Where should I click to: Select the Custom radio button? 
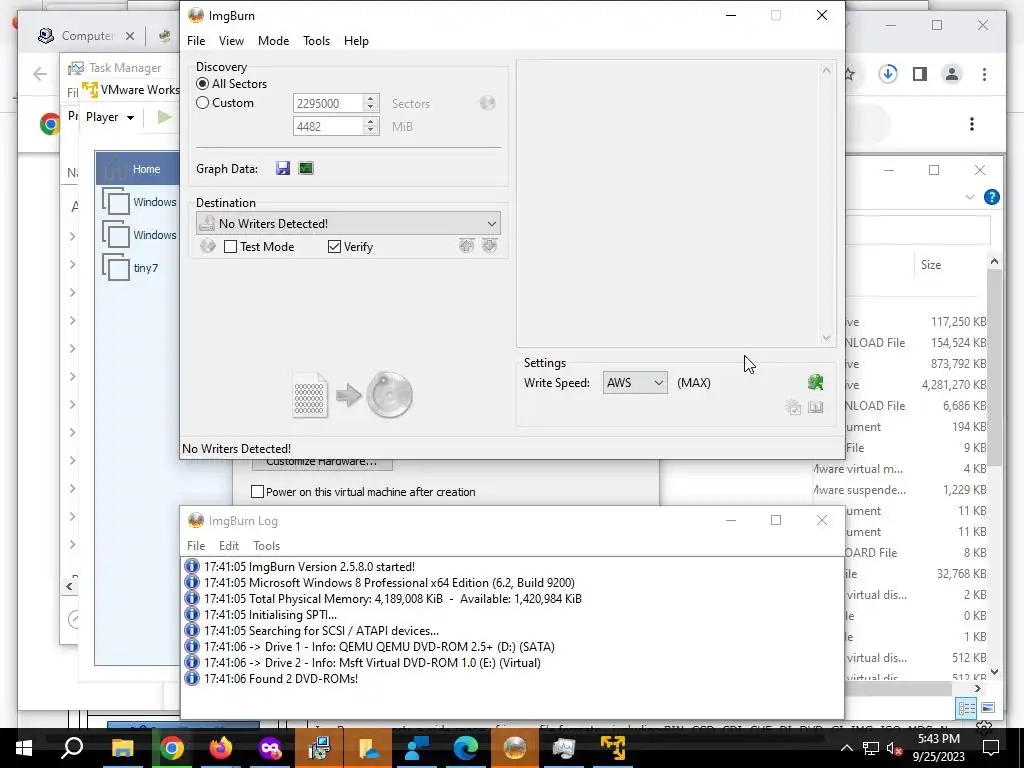202,103
